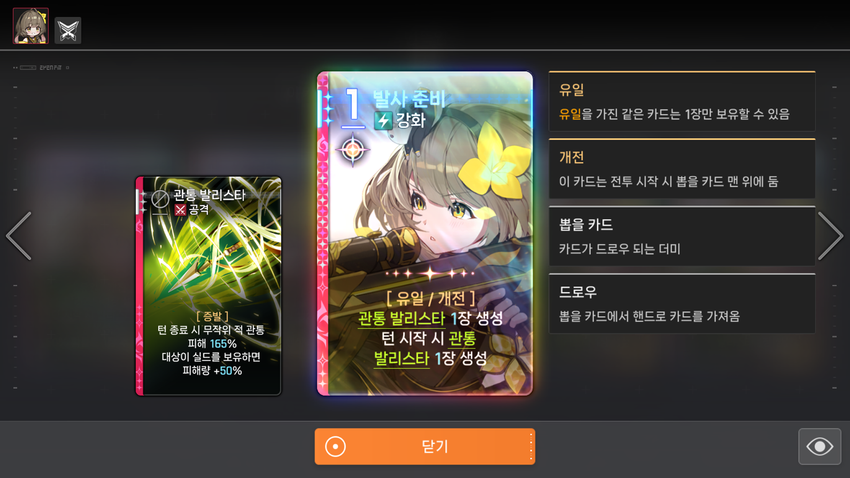The image size is (850, 478).
Task: Toggle the eye visibility button
Action: [x=819, y=447]
